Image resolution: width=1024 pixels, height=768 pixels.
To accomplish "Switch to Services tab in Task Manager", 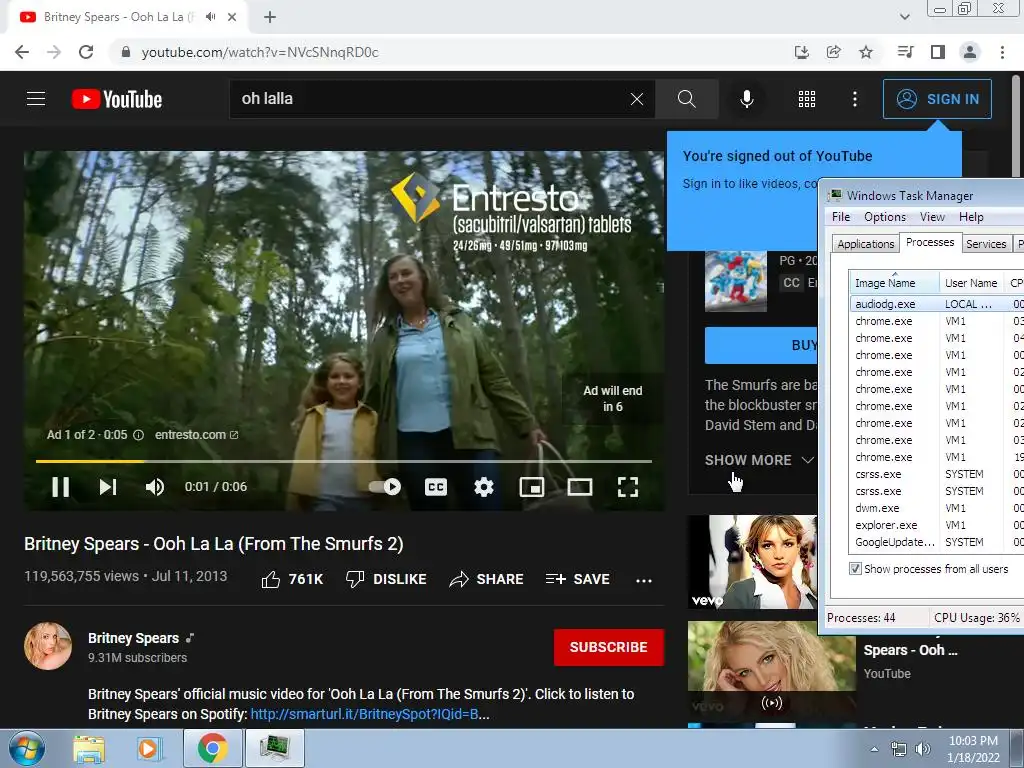I will click(986, 244).
